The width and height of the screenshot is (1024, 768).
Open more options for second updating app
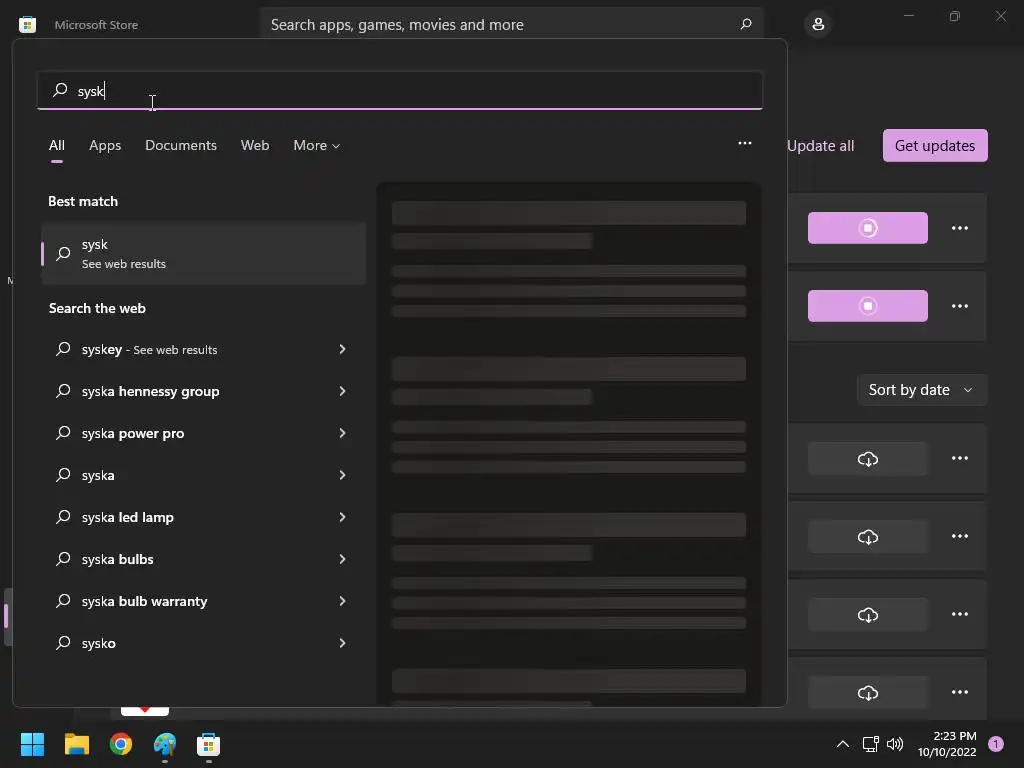click(959, 306)
